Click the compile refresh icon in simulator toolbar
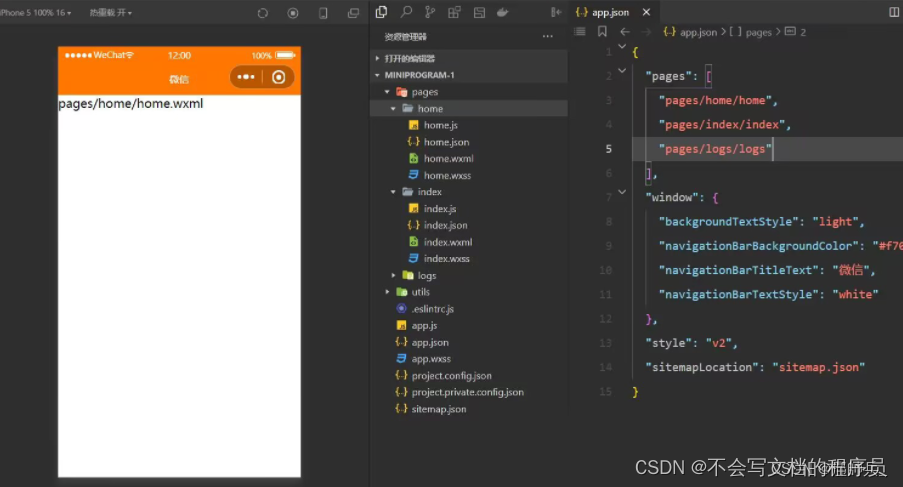903x487 pixels. pos(263,13)
